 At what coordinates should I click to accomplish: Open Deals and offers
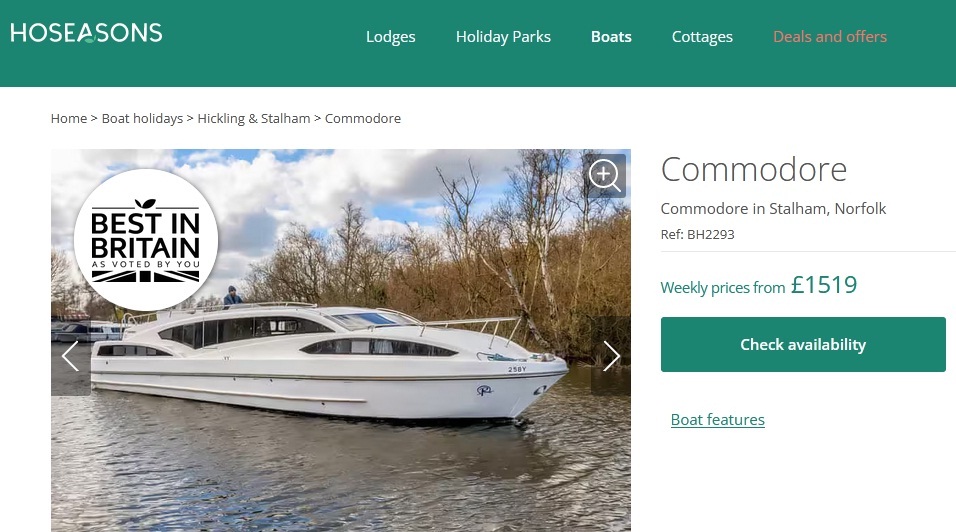pyautogui.click(x=829, y=37)
